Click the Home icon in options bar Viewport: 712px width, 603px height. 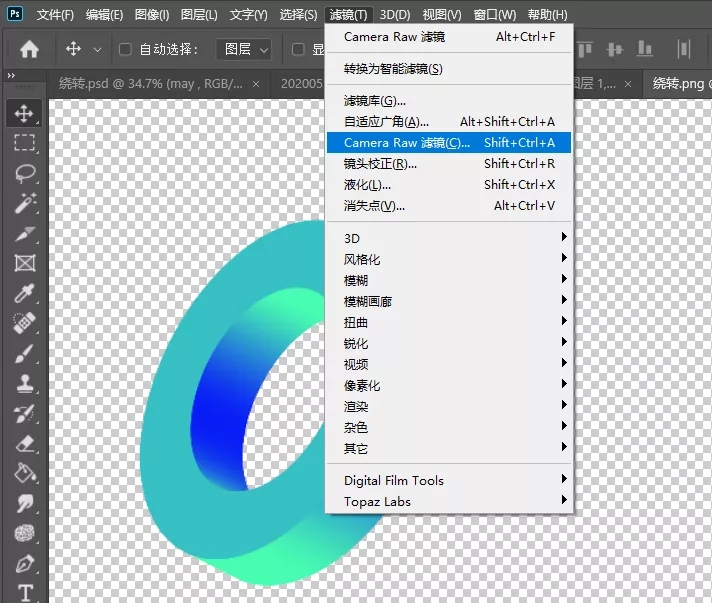[x=29, y=49]
